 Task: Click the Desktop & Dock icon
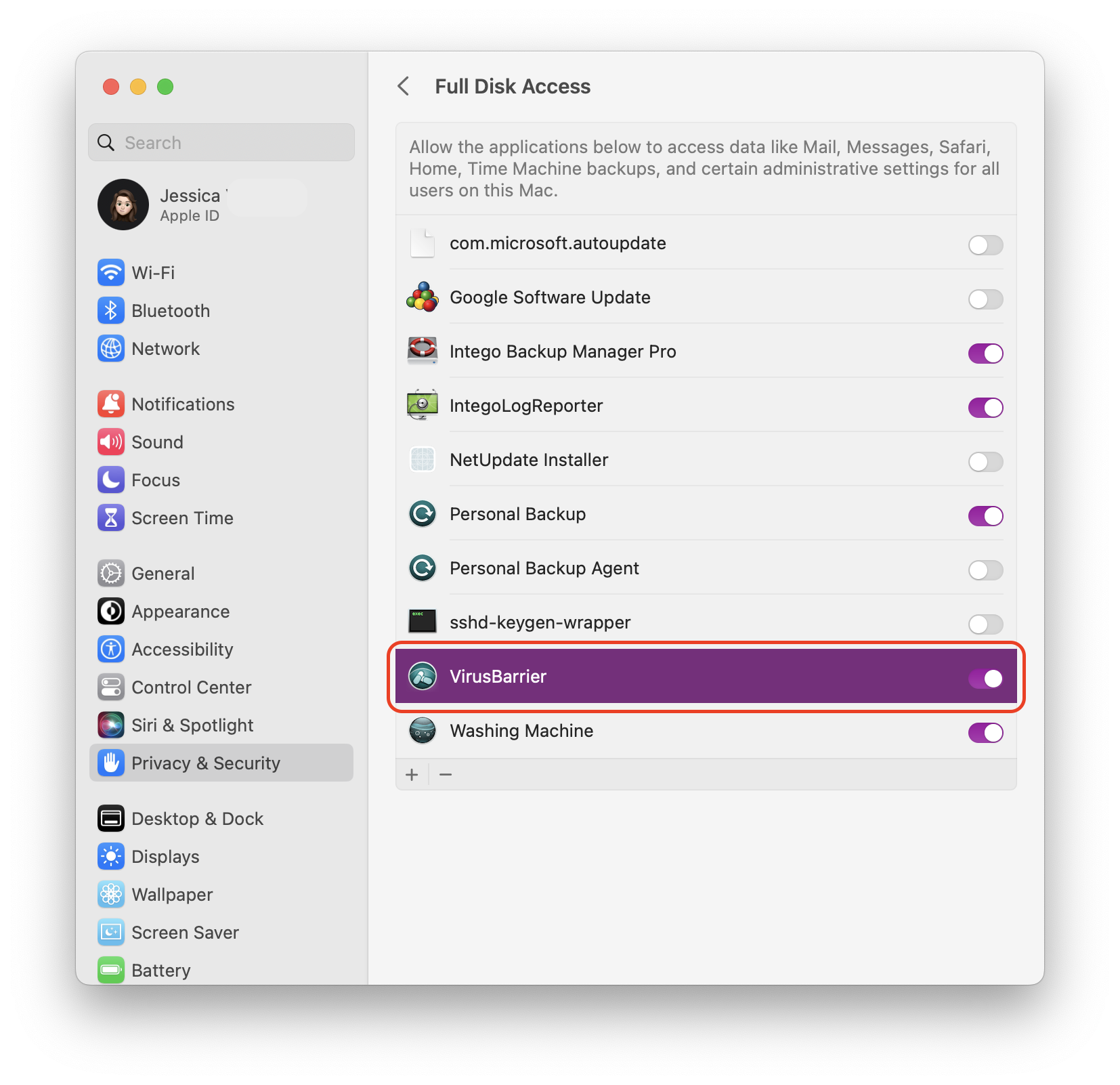(x=111, y=819)
